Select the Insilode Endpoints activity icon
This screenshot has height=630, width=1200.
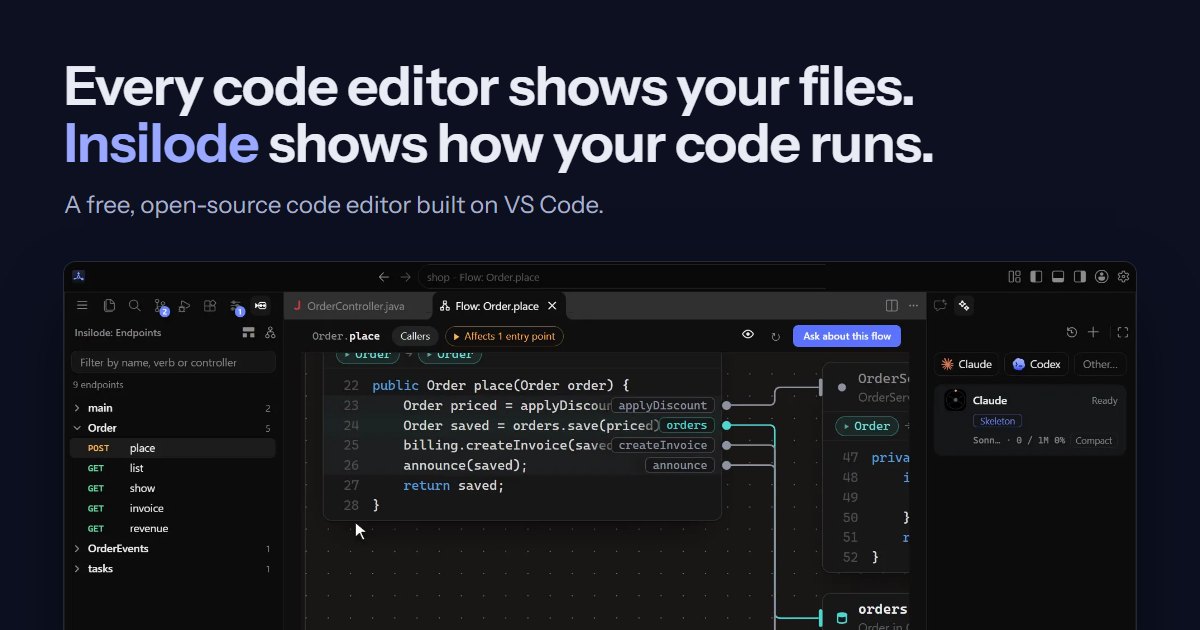(261, 306)
